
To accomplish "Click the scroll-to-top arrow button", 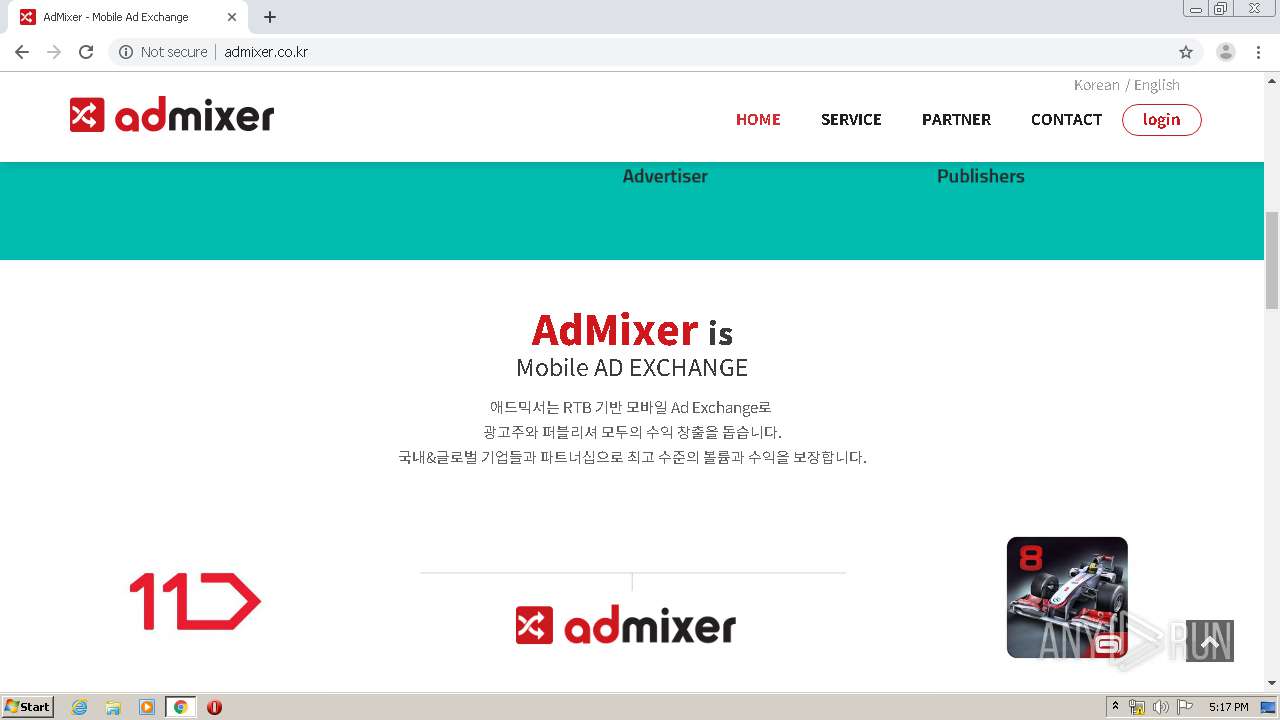I will tap(1209, 641).
